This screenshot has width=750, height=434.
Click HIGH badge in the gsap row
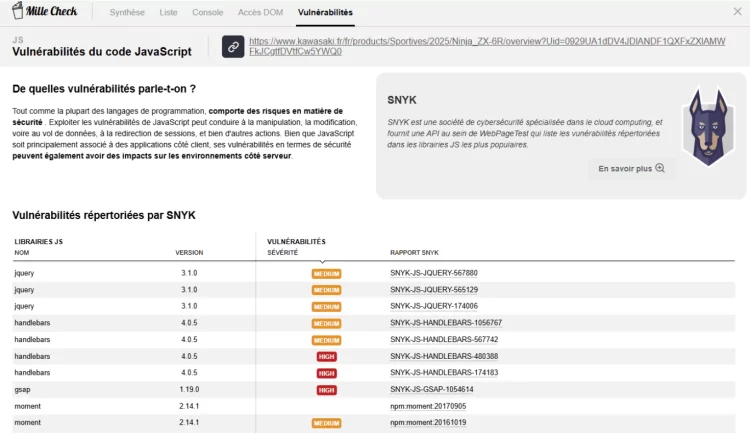(x=326, y=390)
